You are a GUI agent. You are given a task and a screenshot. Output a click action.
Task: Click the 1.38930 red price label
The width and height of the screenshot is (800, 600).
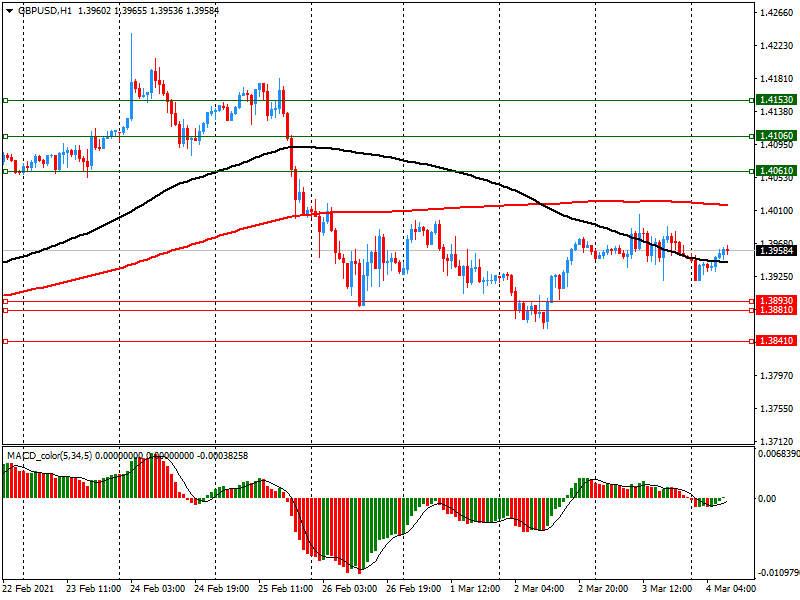click(776, 301)
